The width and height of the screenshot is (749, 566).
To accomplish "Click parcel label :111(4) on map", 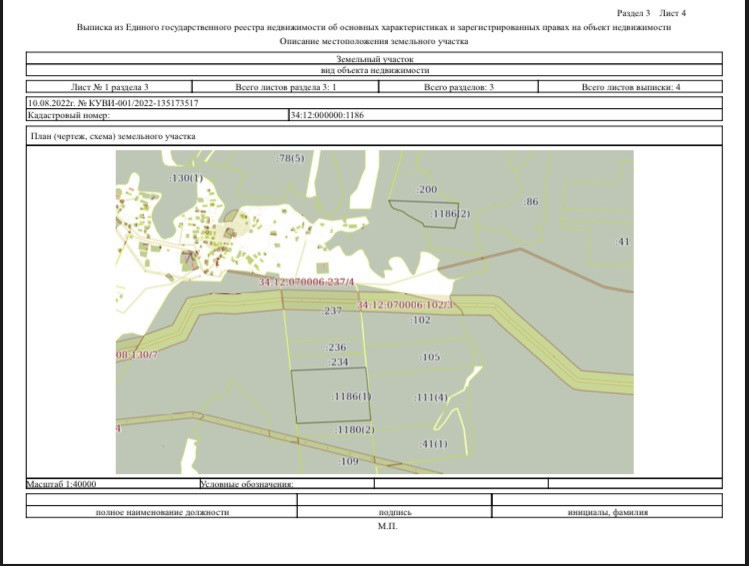I will point(431,397).
